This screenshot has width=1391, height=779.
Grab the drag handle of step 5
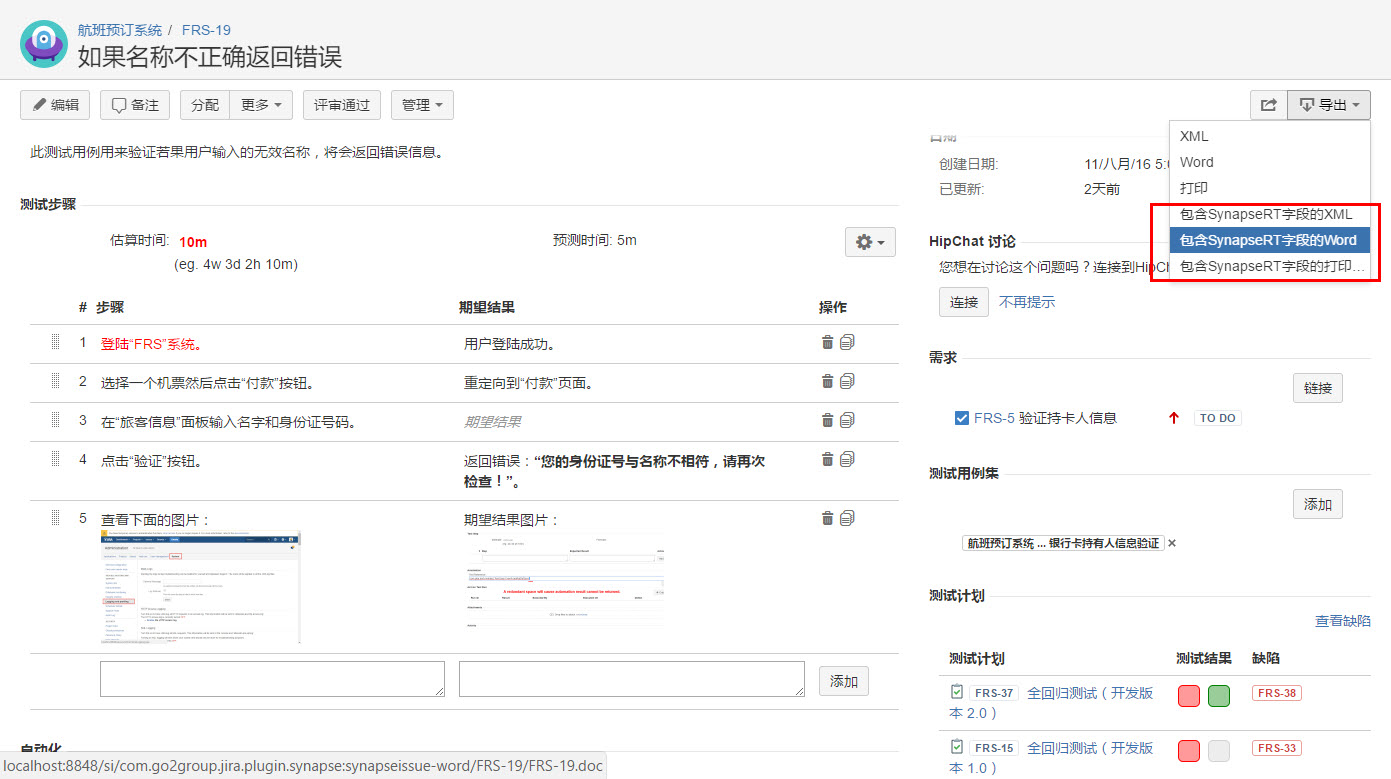tap(56, 518)
